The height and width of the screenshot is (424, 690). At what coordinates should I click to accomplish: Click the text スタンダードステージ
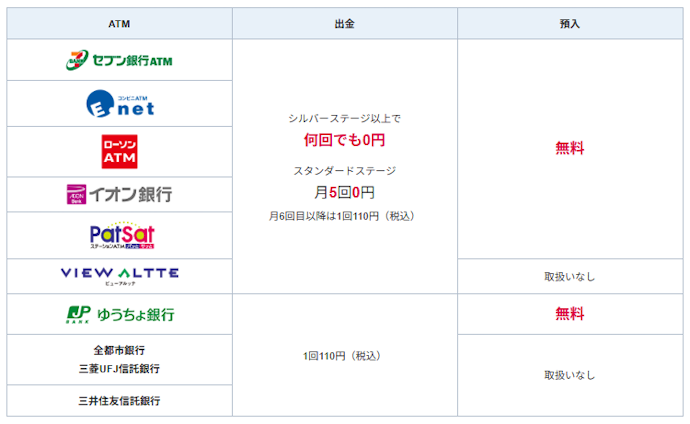tap(345, 171)
